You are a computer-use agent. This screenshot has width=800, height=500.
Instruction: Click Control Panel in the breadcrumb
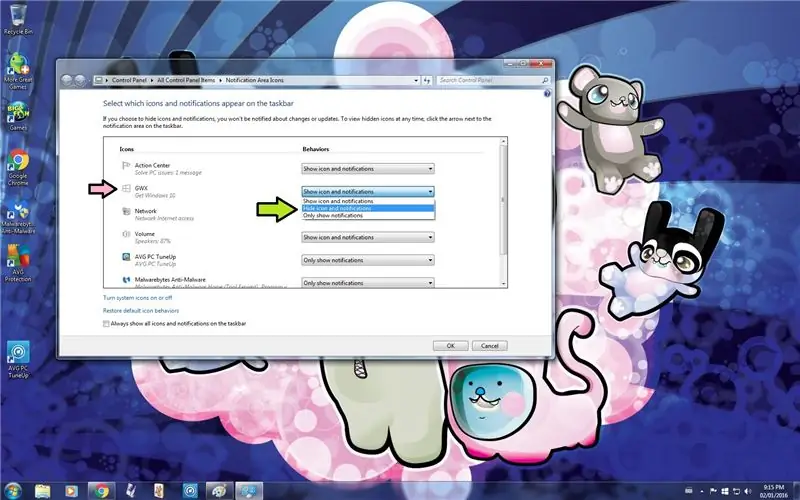[129, 80]
